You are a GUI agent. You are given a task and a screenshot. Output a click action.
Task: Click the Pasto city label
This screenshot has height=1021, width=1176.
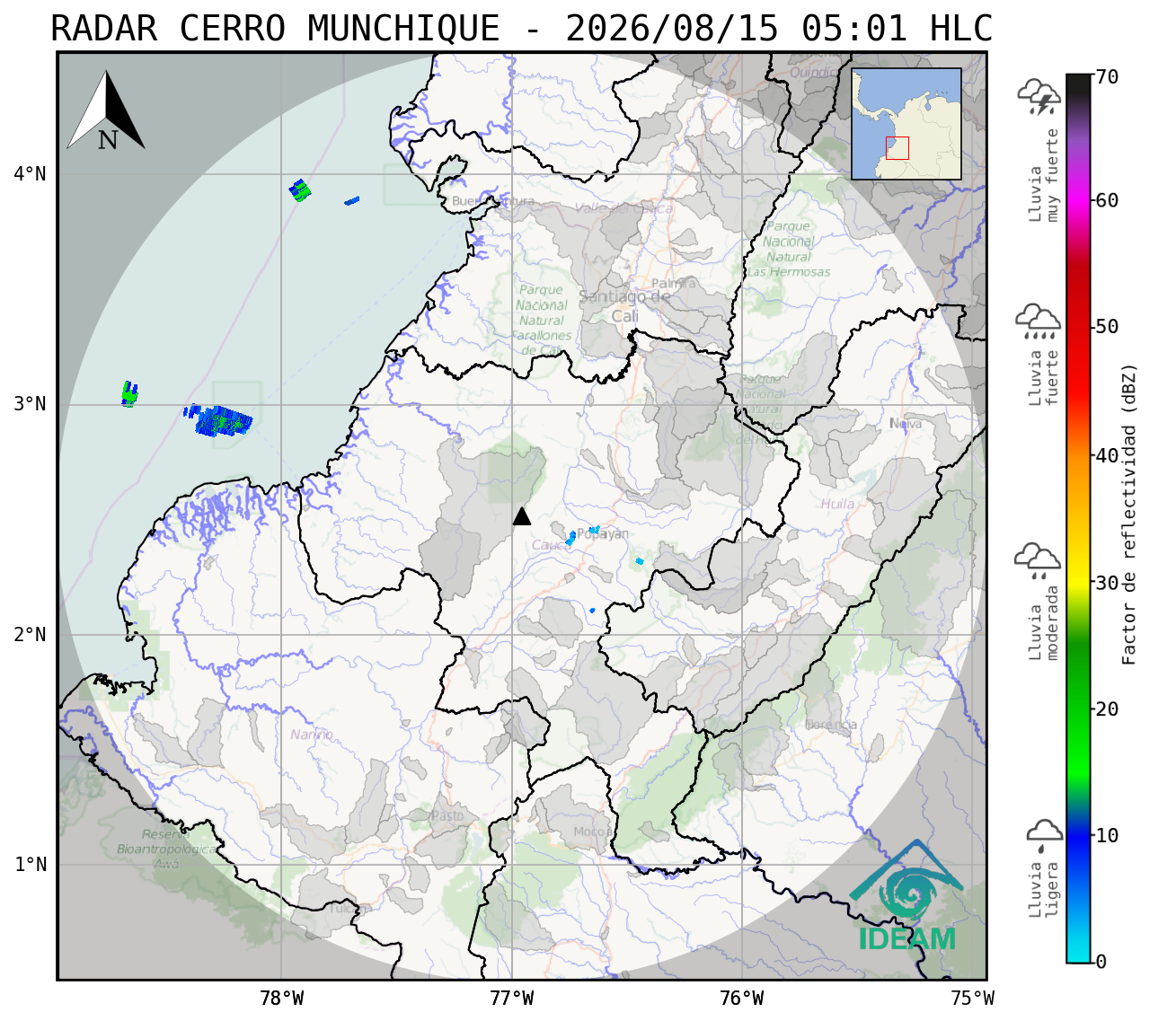[x=447, y=815]
